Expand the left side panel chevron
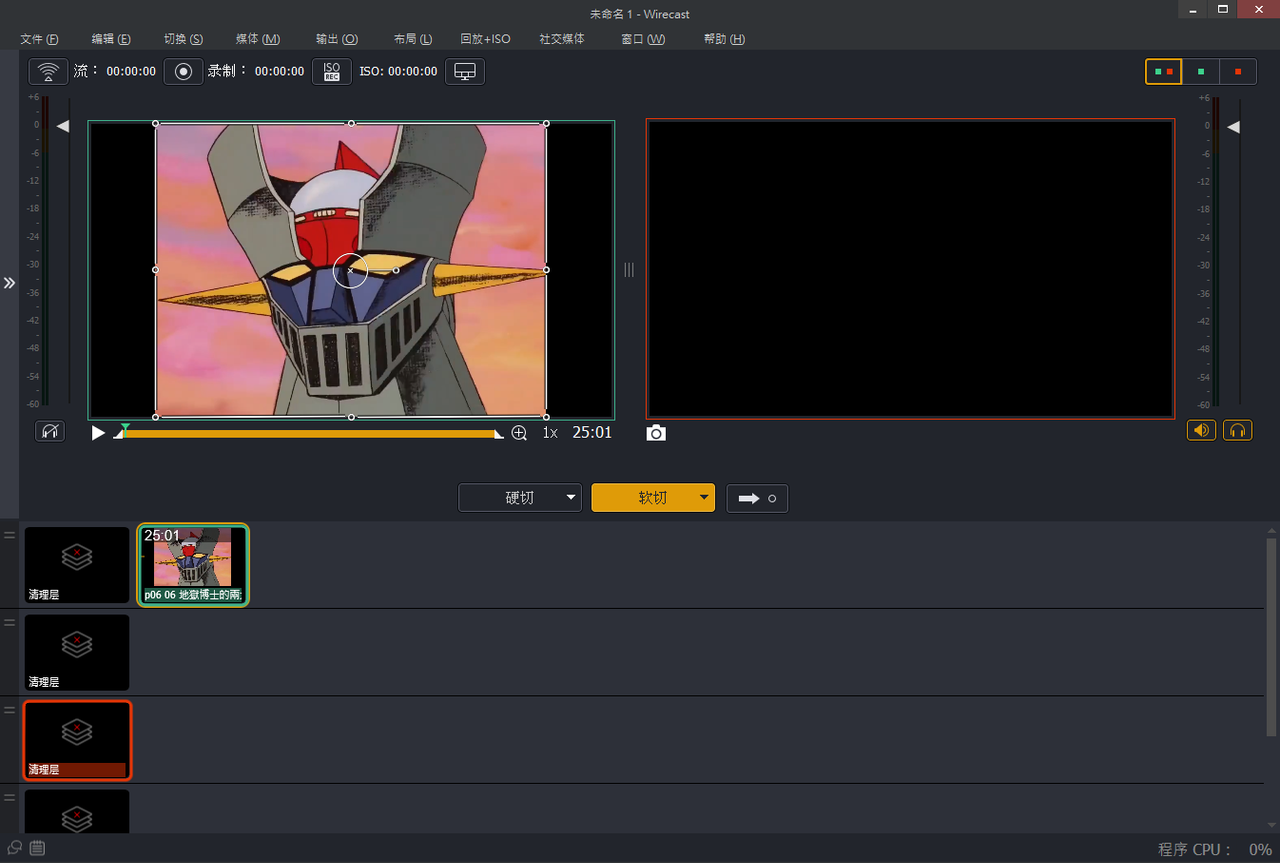The height and width of the screenshot is (863, 1280). pyautogui.click(x=9, y=283)
